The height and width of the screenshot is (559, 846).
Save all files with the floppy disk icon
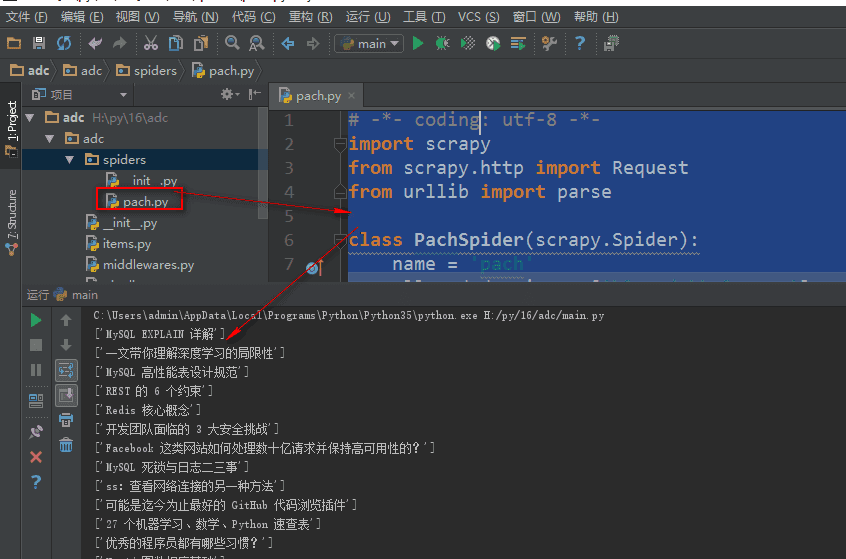(x=39, y=43)
